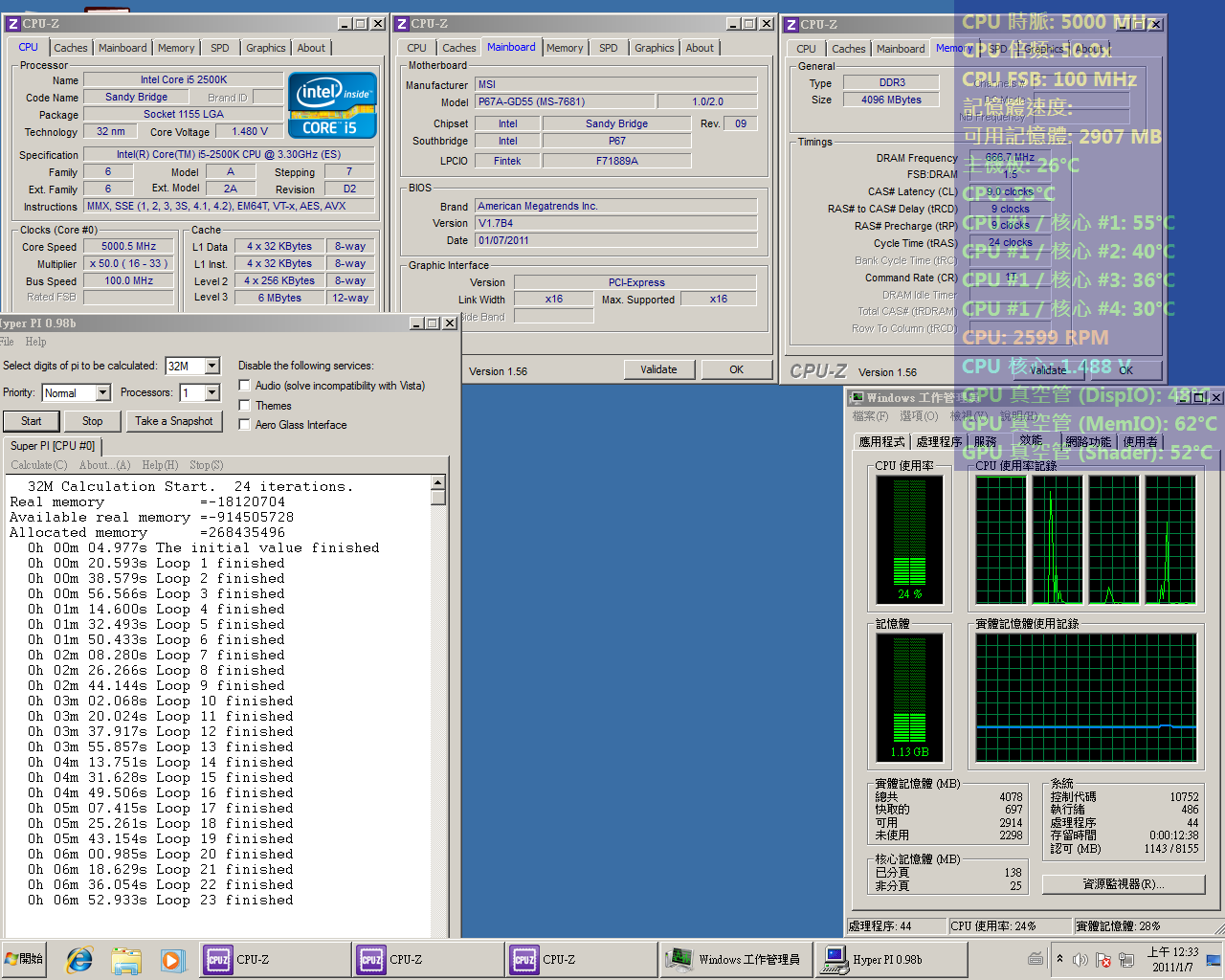The height and width of the screenshot is (980, 1225).
Task: Launch Windows Media Player from the taskbar
Action: point(171,959)
